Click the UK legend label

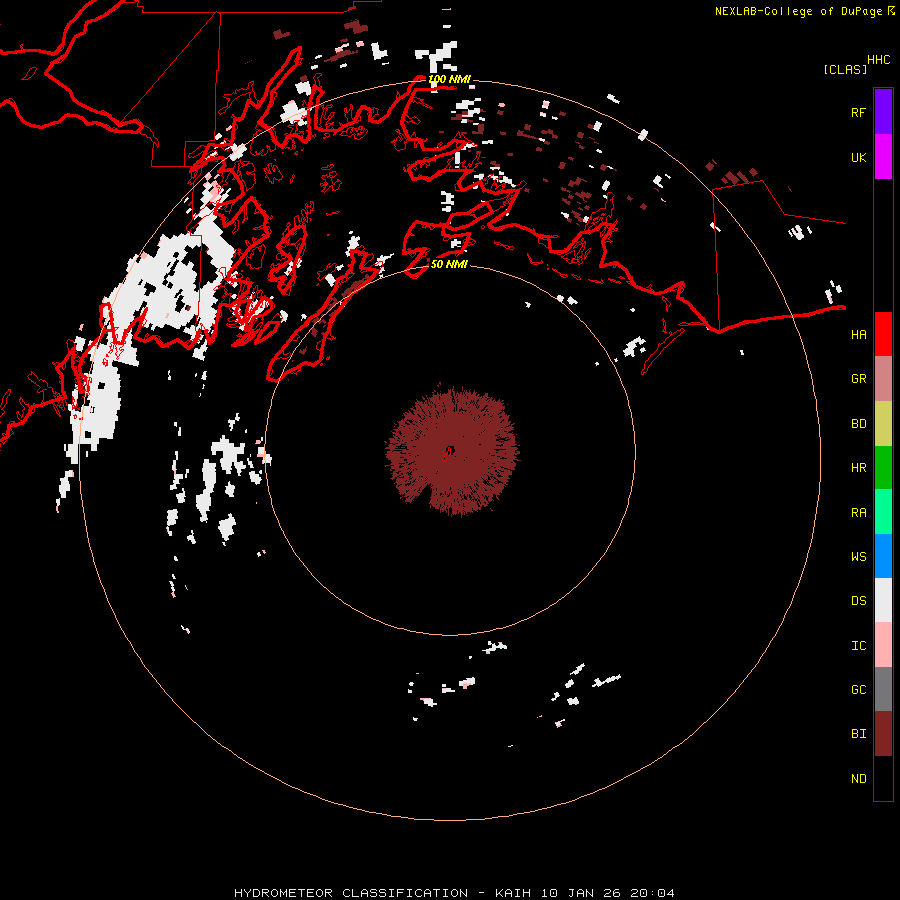tap(858, 157)
